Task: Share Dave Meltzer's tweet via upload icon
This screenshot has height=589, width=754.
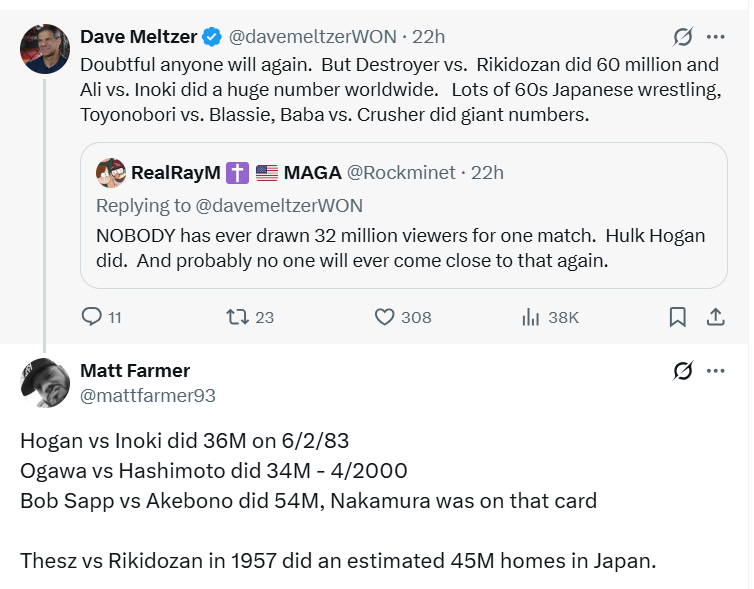Action: tap(716, 317)
